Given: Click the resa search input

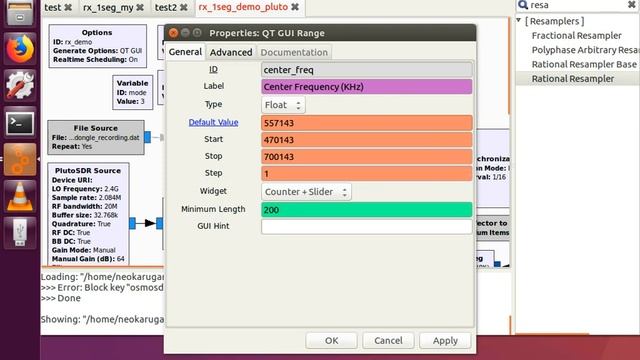Looking at the screenshot, I should coord(578,5).
